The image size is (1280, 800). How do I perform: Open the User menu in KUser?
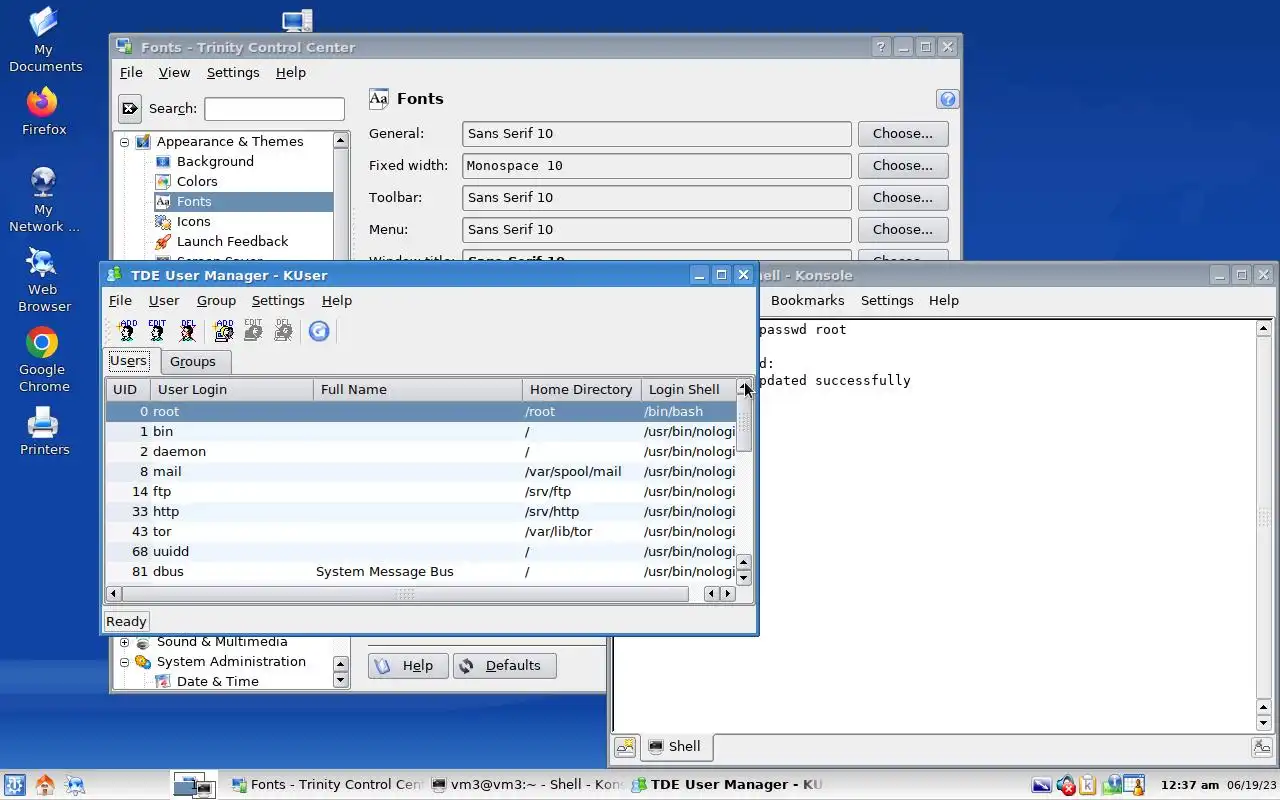164,300
